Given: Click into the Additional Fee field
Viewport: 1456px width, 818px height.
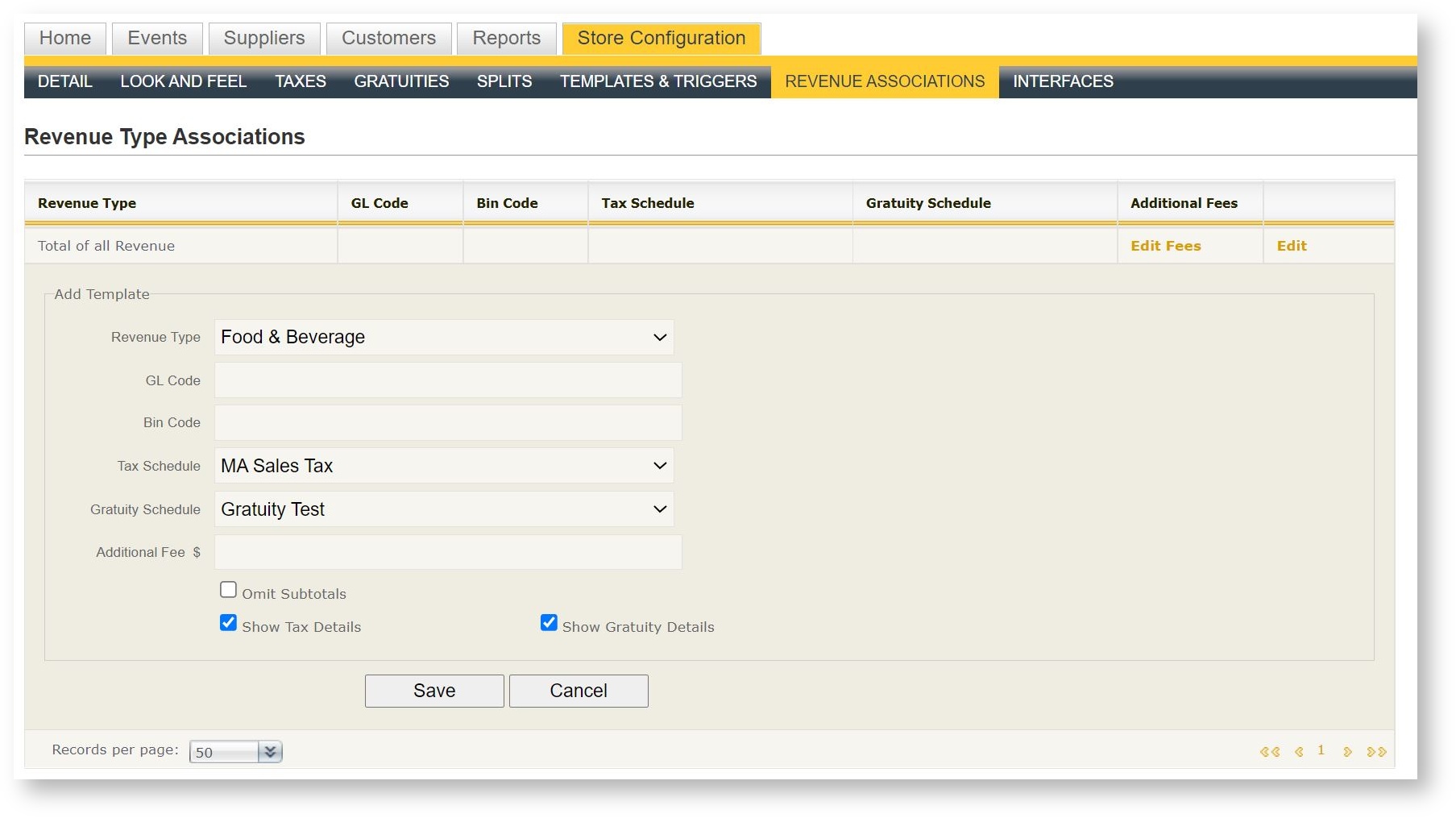Looking at the screenshot, I should coord(448,552).
